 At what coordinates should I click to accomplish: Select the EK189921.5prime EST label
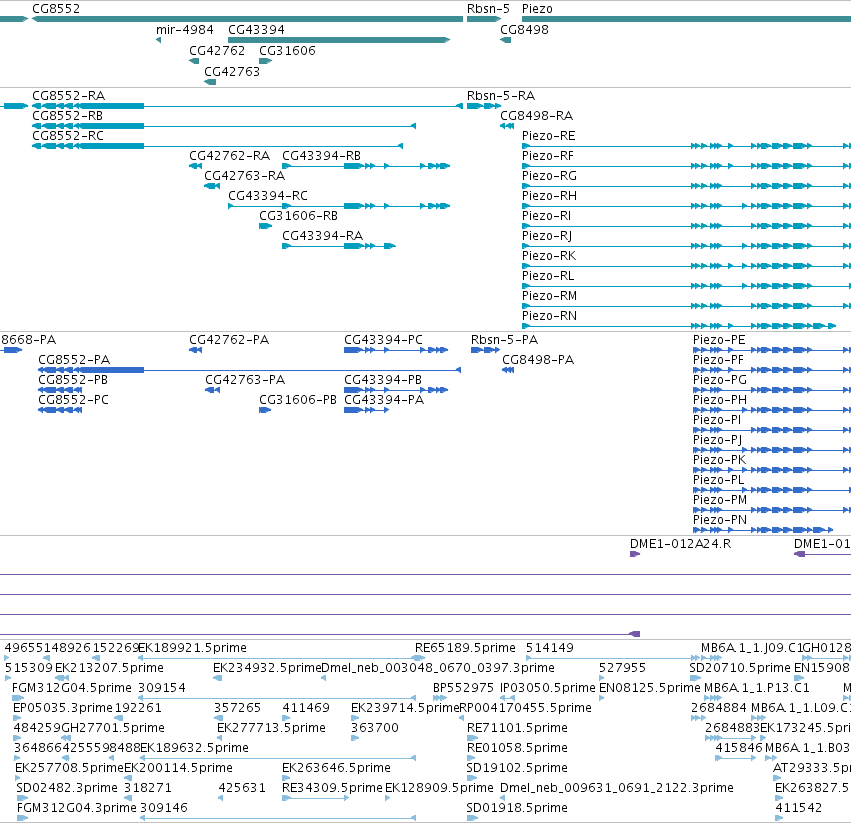[192, 648]
